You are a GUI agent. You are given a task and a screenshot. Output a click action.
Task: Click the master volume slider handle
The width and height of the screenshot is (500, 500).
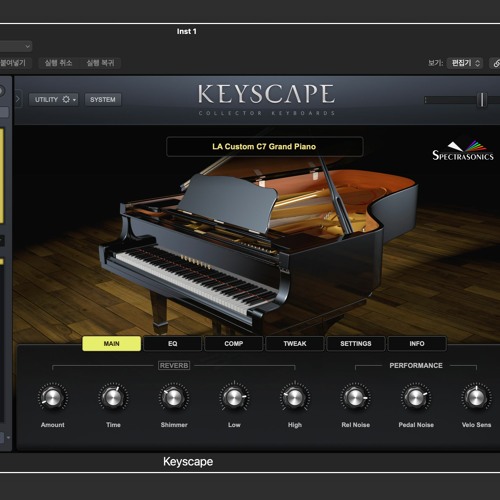click(x=482, y=100)
